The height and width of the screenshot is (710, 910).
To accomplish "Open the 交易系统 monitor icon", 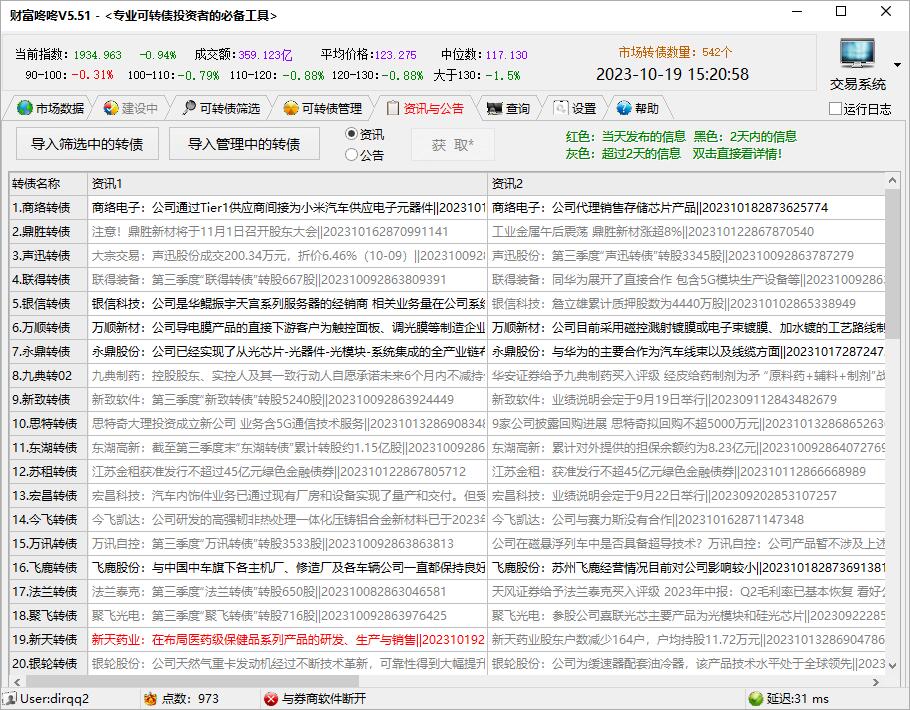I will 857,55.
